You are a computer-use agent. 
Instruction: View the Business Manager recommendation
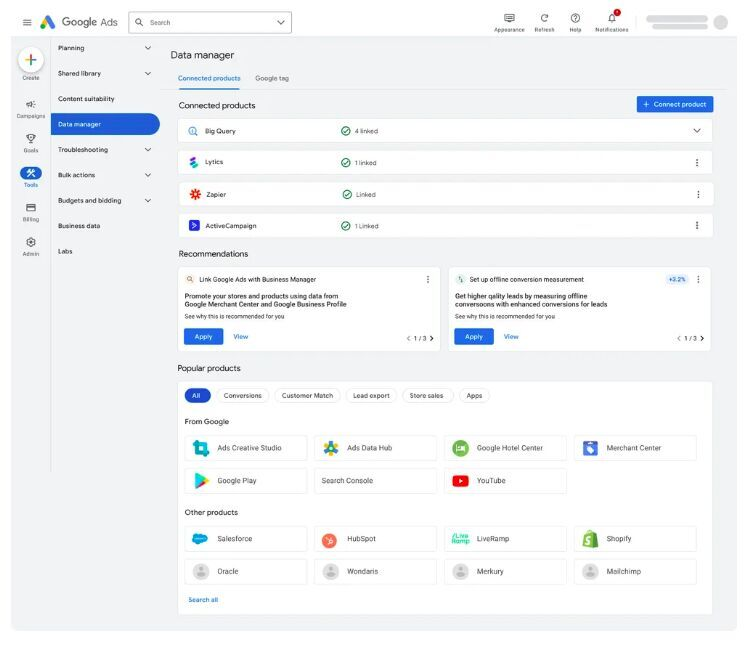click(241, 337)
